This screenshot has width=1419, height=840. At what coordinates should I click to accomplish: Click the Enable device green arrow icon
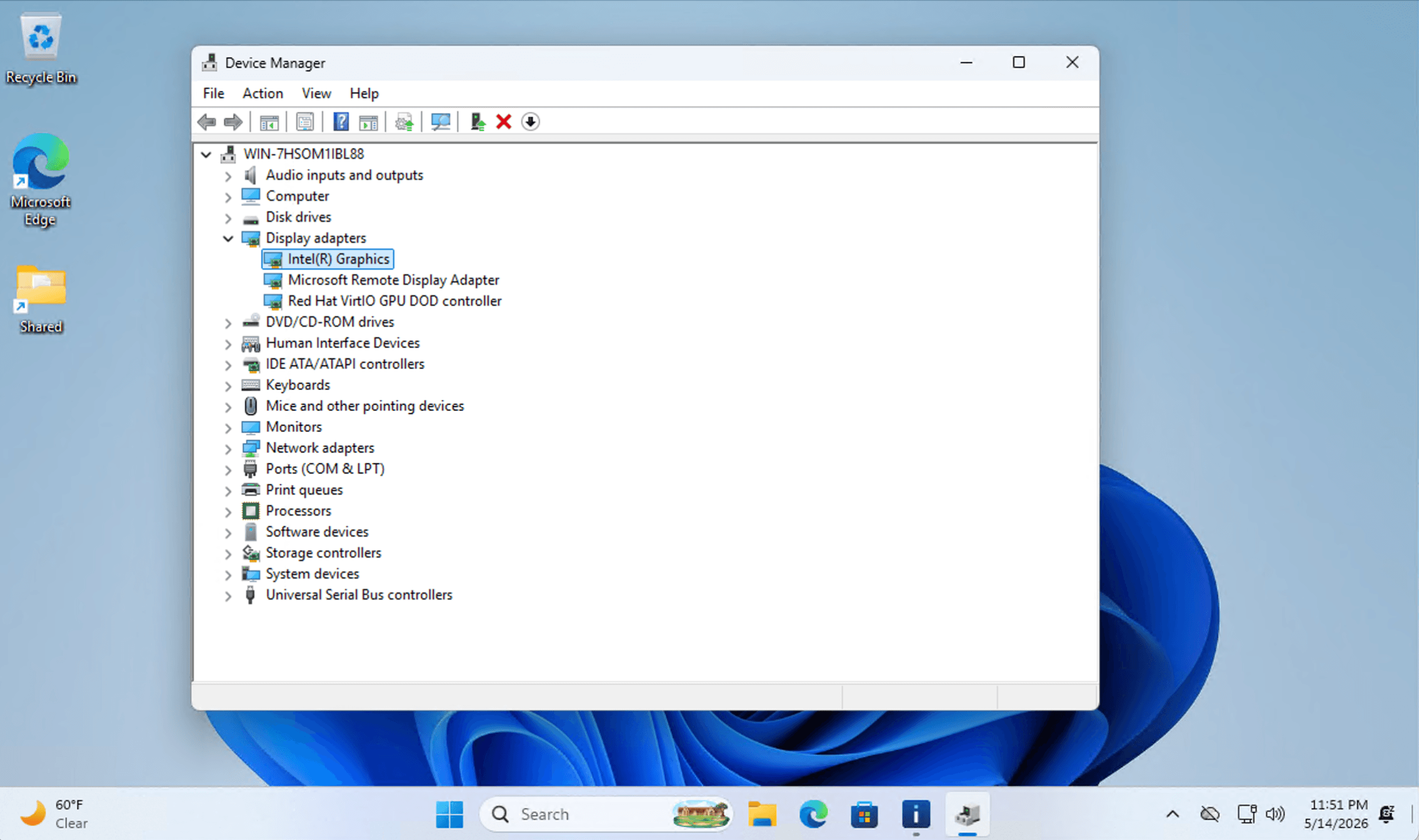click(x=478, y=122)
